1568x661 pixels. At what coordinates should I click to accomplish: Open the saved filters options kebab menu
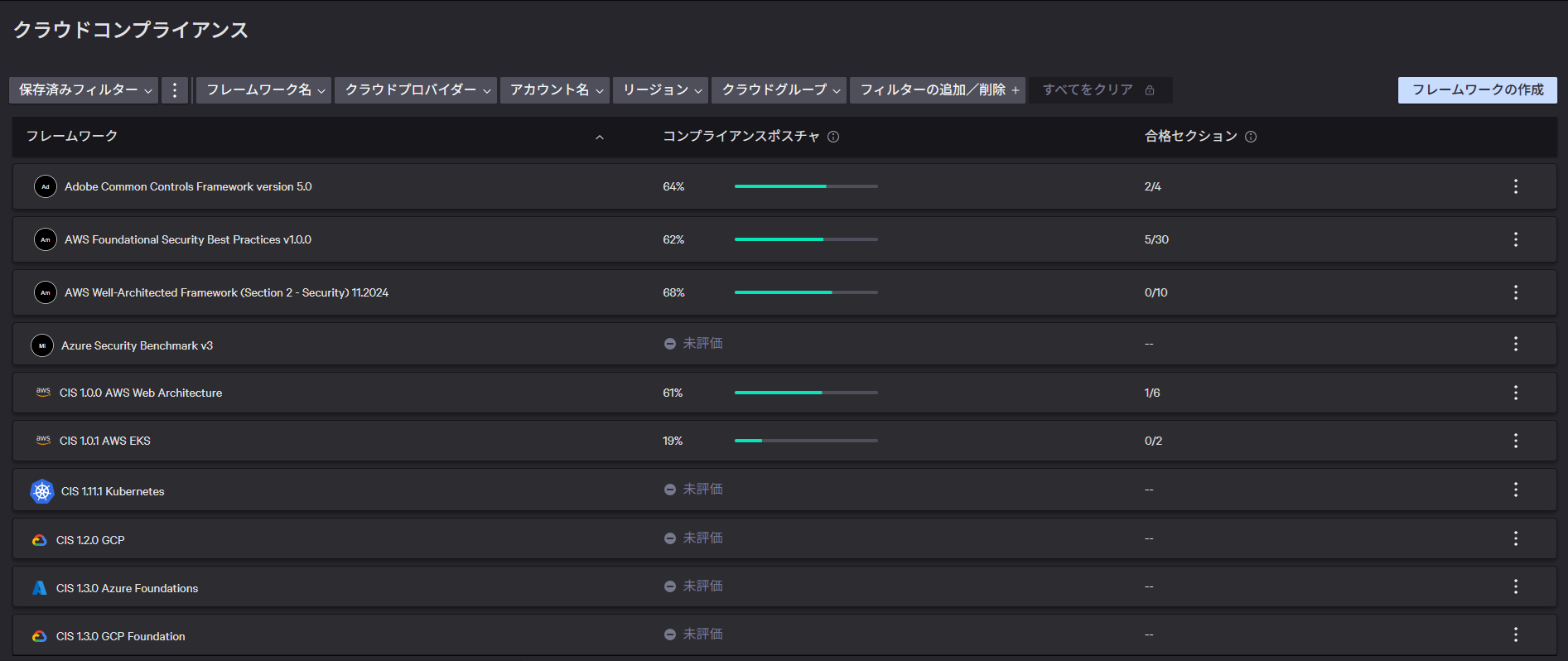(x=174, y=90)
